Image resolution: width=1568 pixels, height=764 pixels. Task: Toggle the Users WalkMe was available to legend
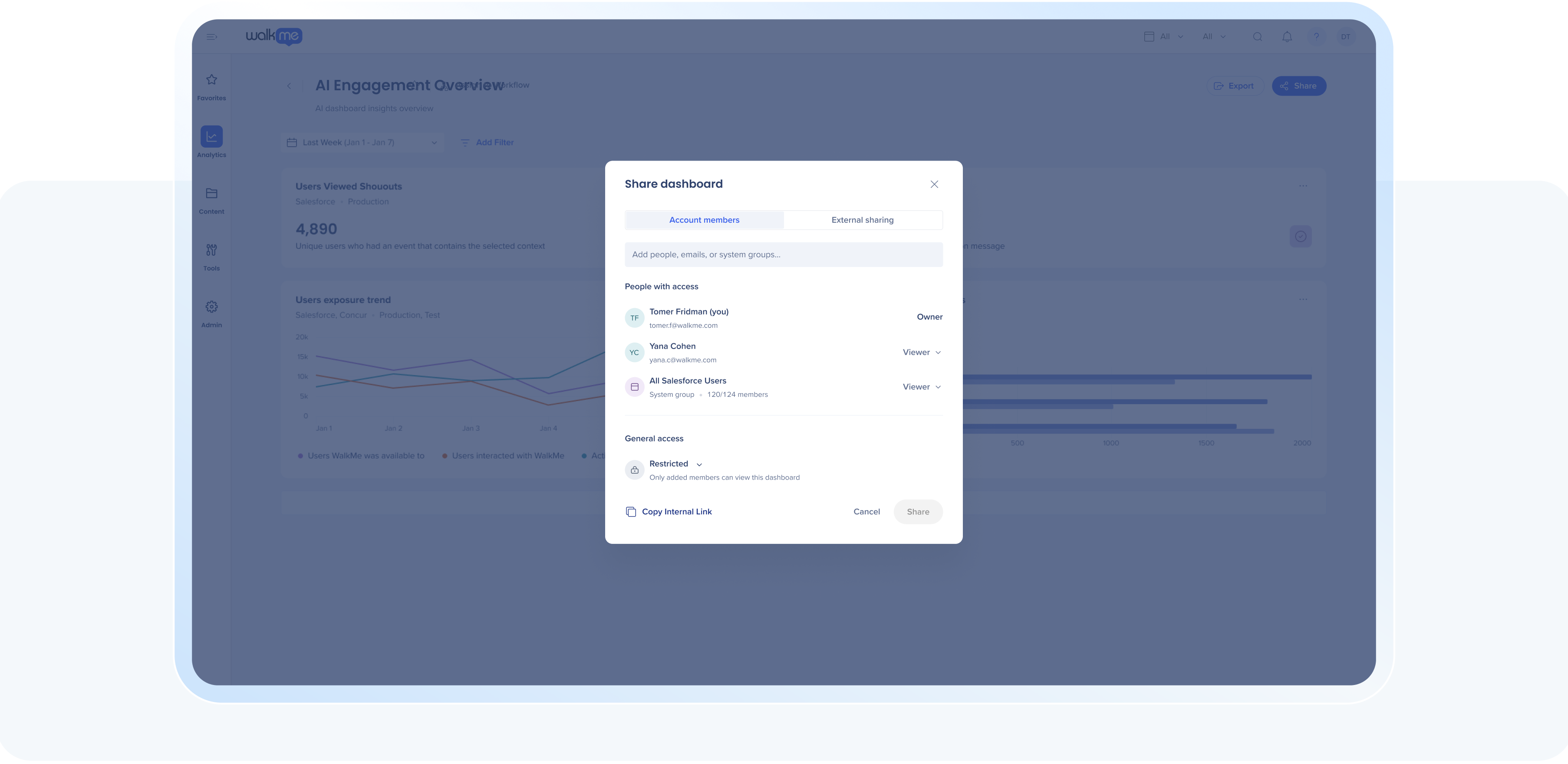pos(360,456)
